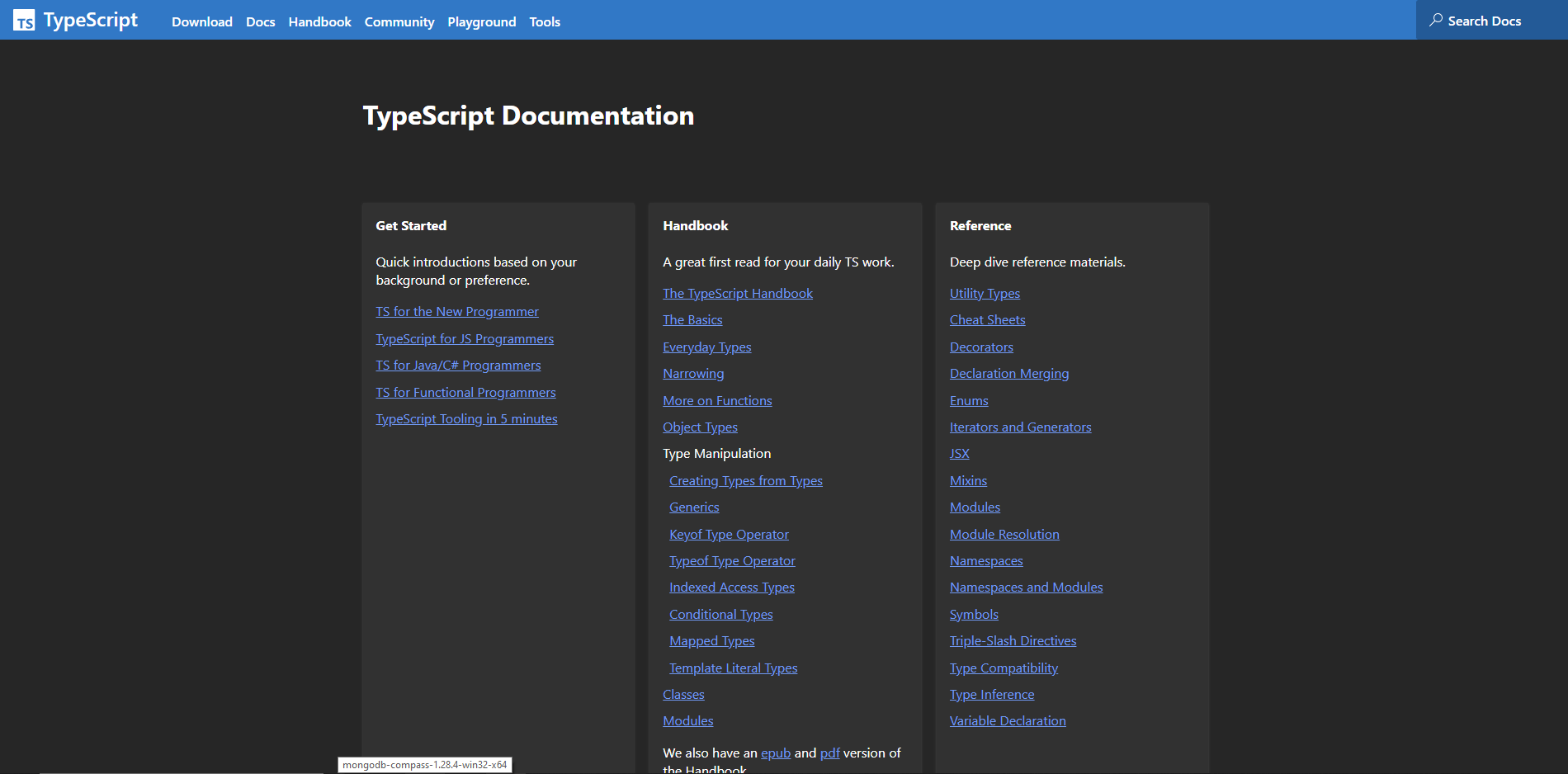
Task: Open Keyof Type Operator link
Action: (729, 535)
